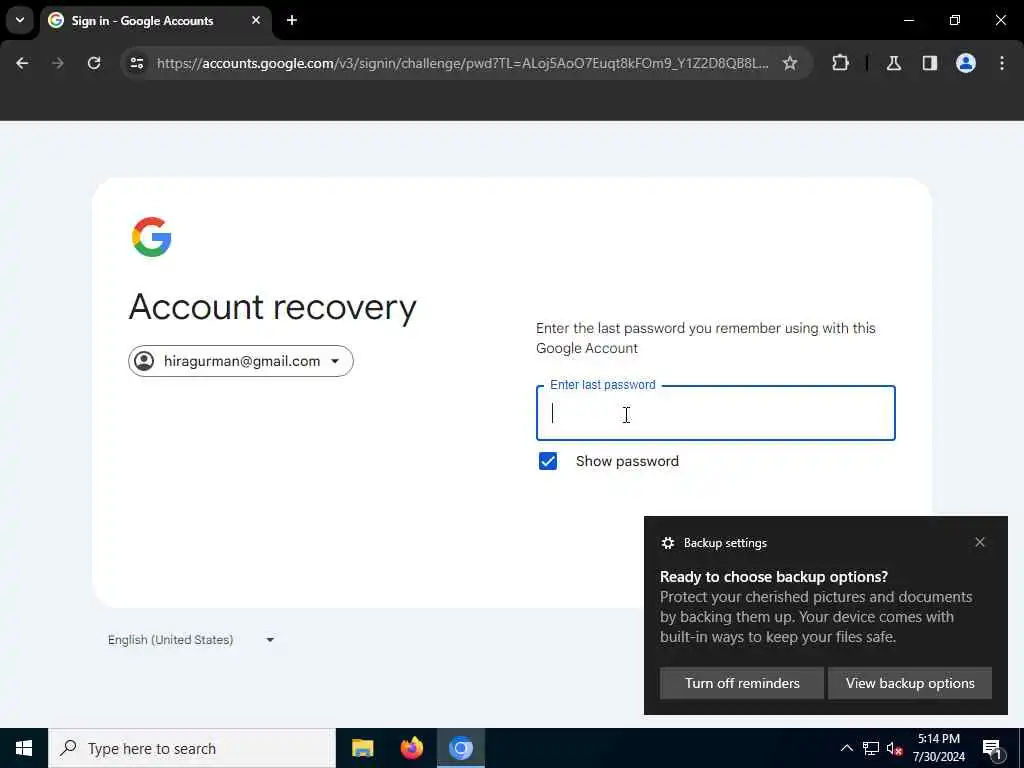
Task: Close the Backup settings notification
Action: pyautogui.click(x=980, y=543)
